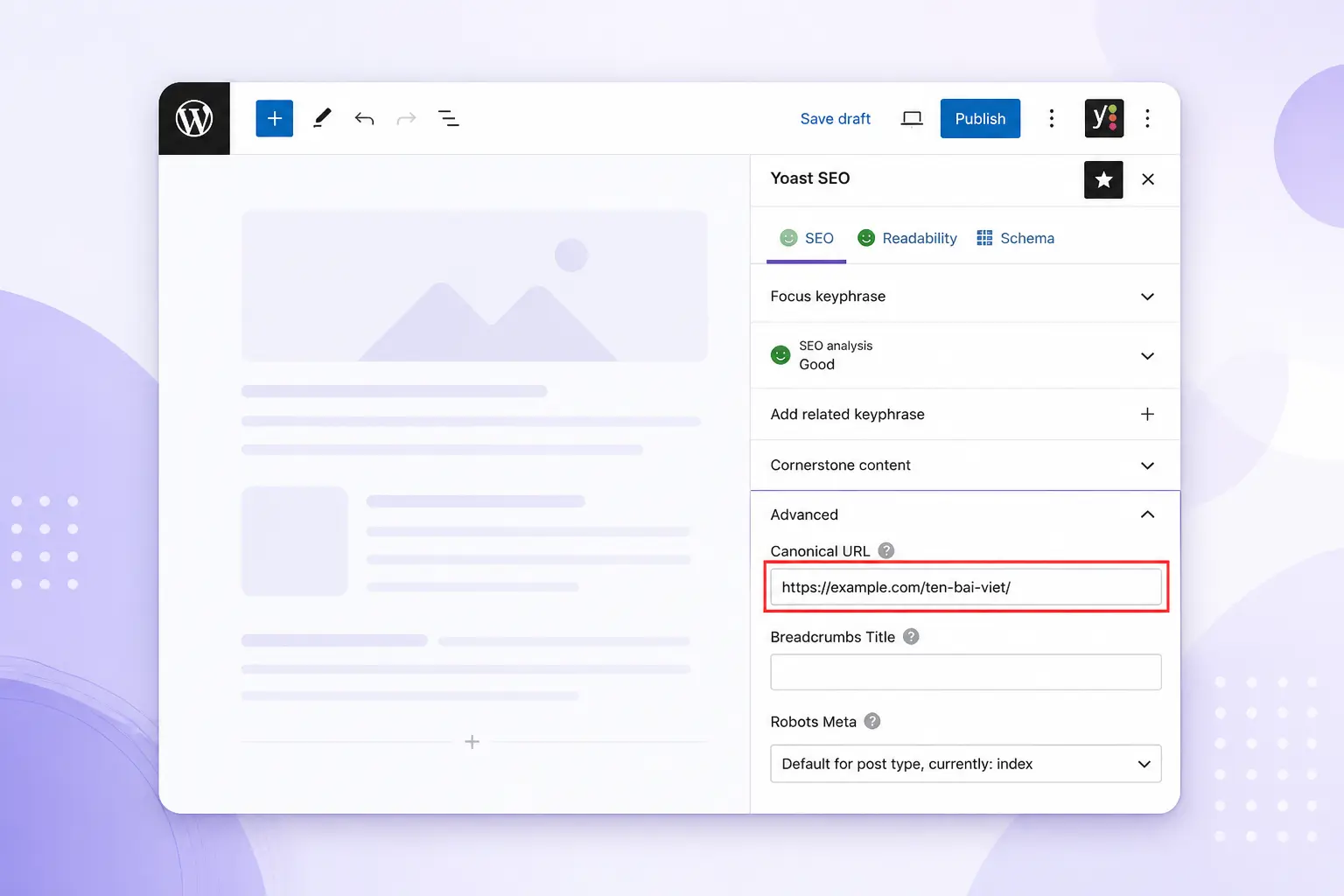Screen dimensions: 1344x896
Task: Redo the last undone change
Action: pyautogui.click(x=406, y=118)
